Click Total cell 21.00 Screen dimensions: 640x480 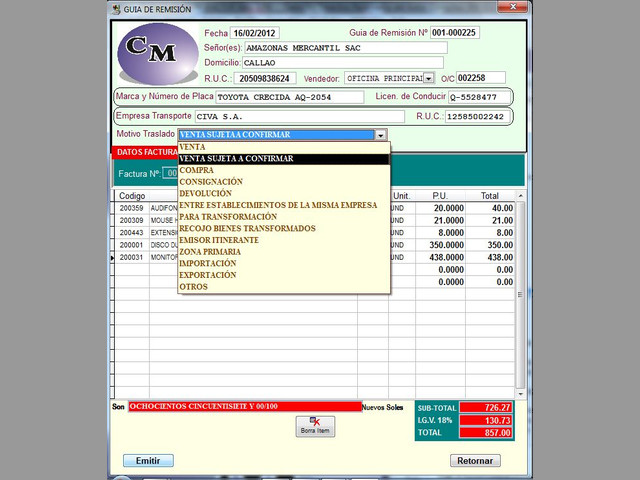click(x=490, y=220)
